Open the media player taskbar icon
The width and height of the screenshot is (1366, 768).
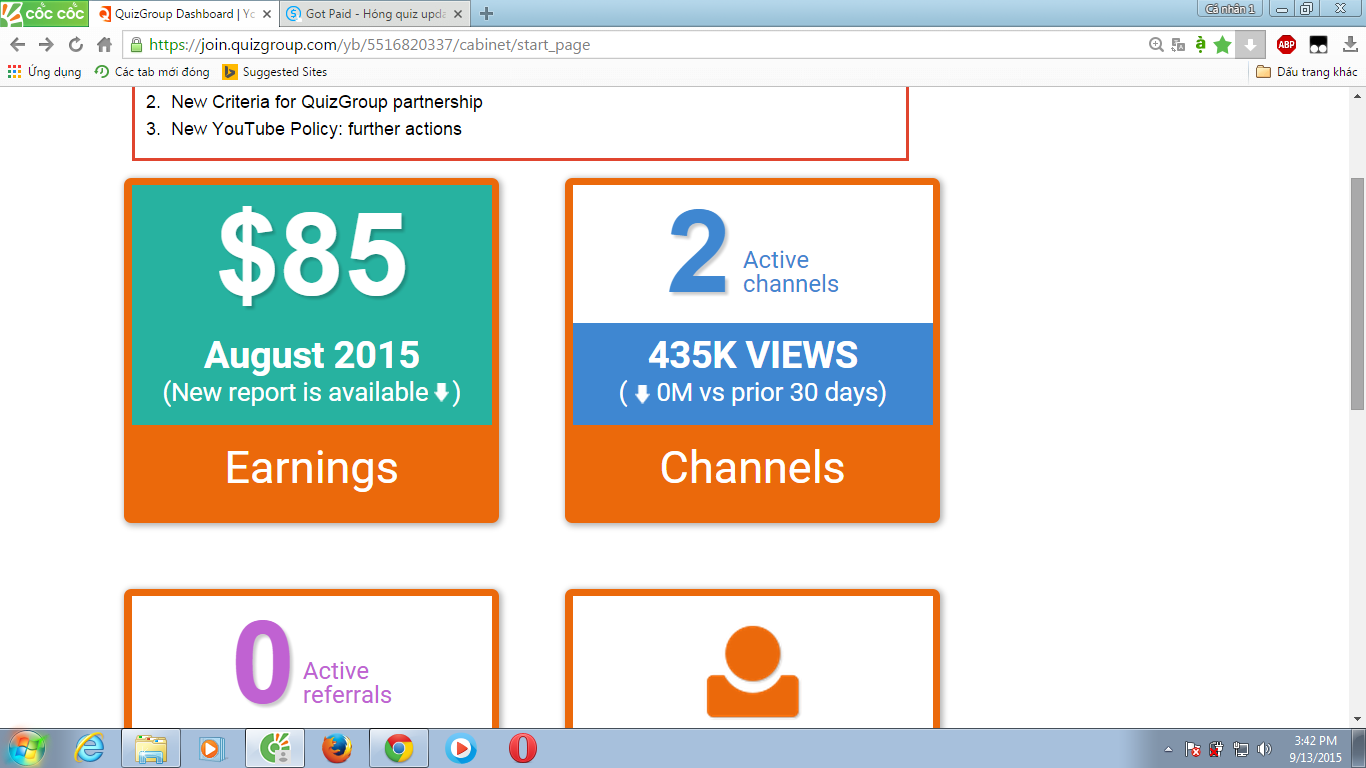[x=213, y=748]
